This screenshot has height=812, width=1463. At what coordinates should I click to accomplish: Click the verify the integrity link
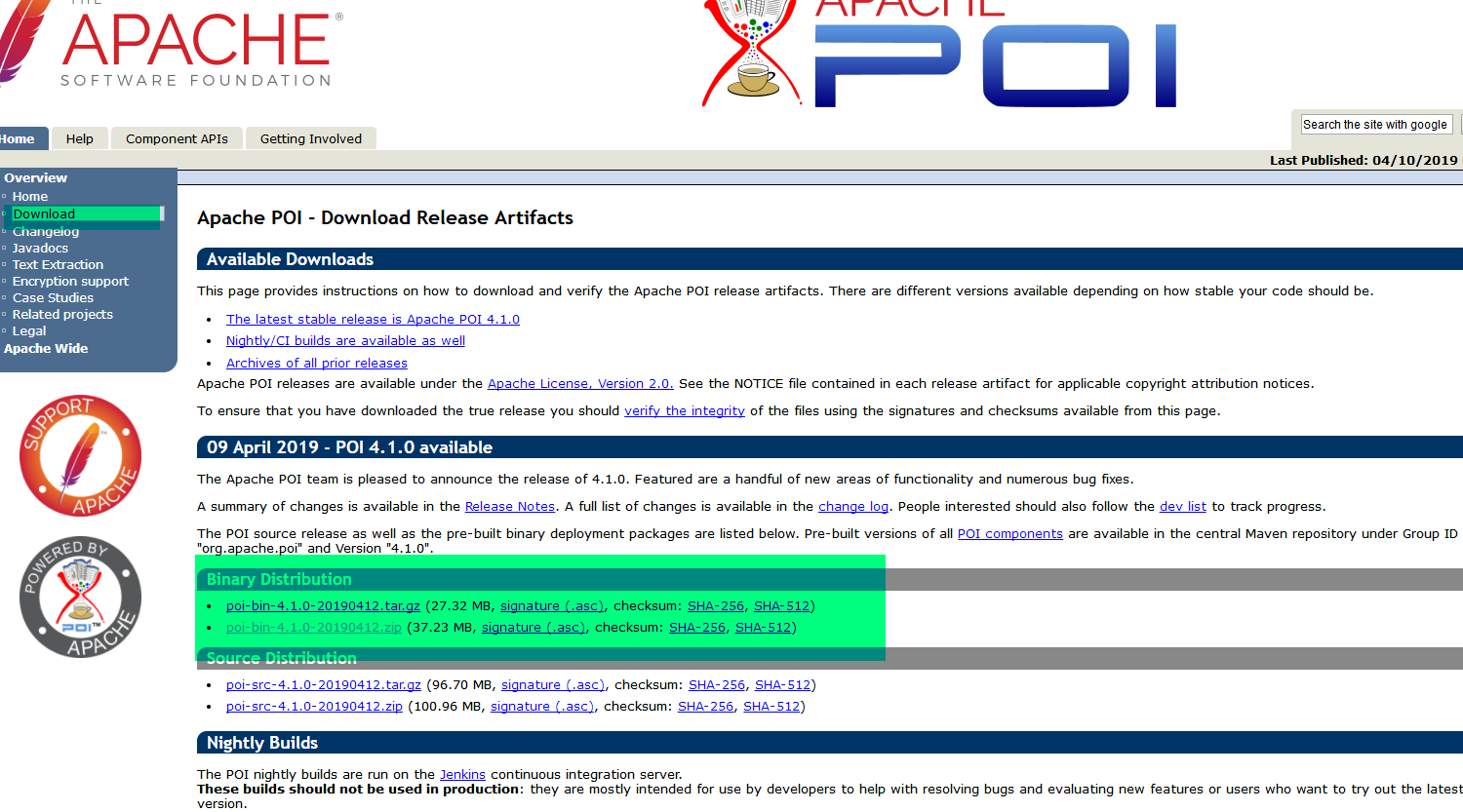684,410
